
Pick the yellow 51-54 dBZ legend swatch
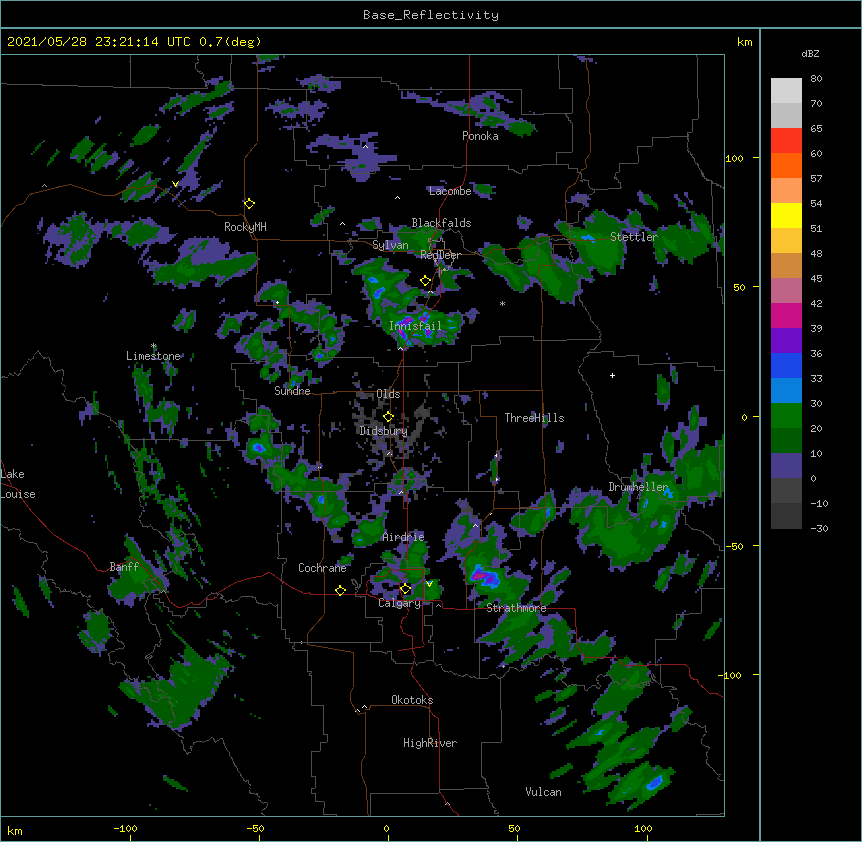pyautogui.click(x=786, y=215)
